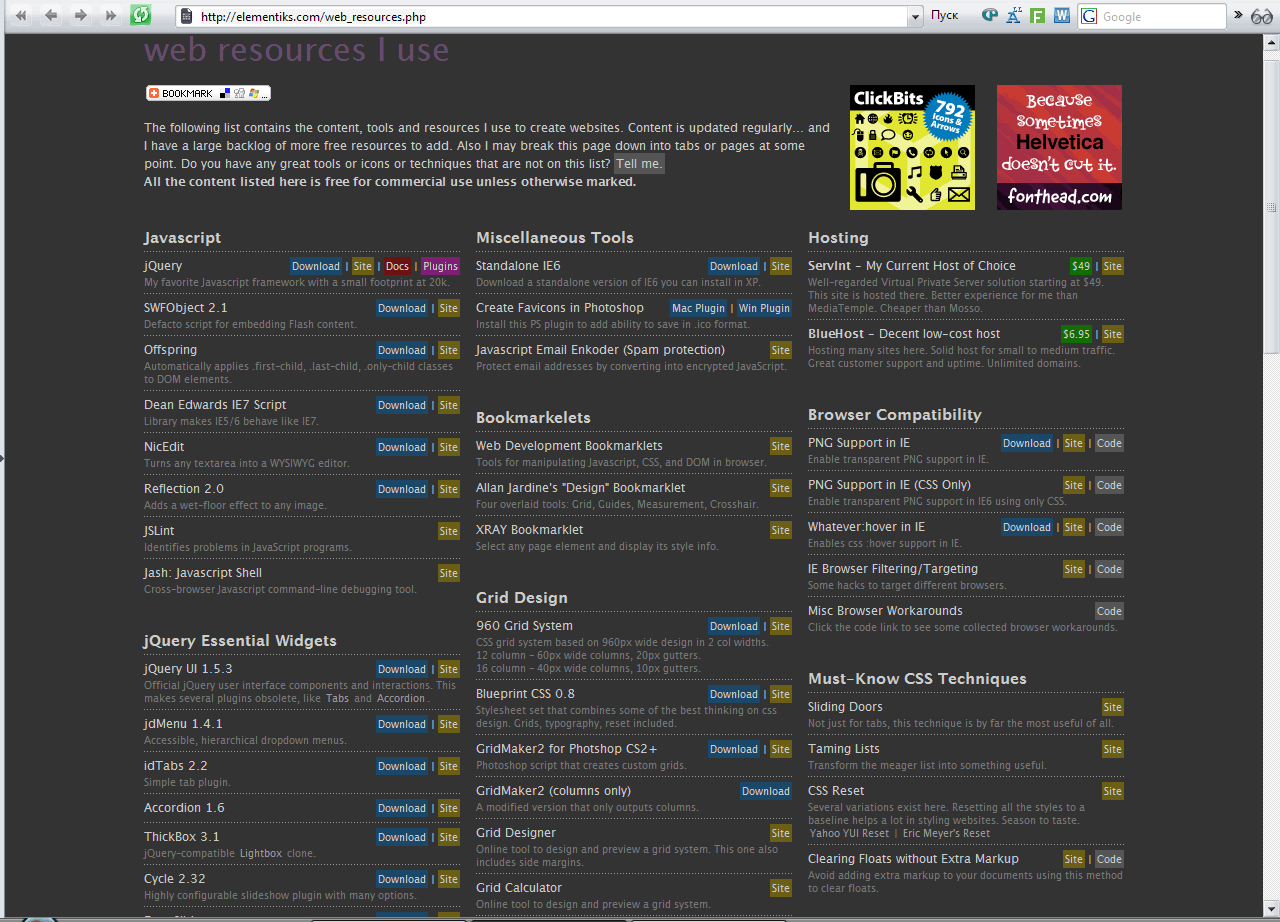
Task: Click the Пуск (Go) button
Action: pyautogui.click(x=944, y=16)
